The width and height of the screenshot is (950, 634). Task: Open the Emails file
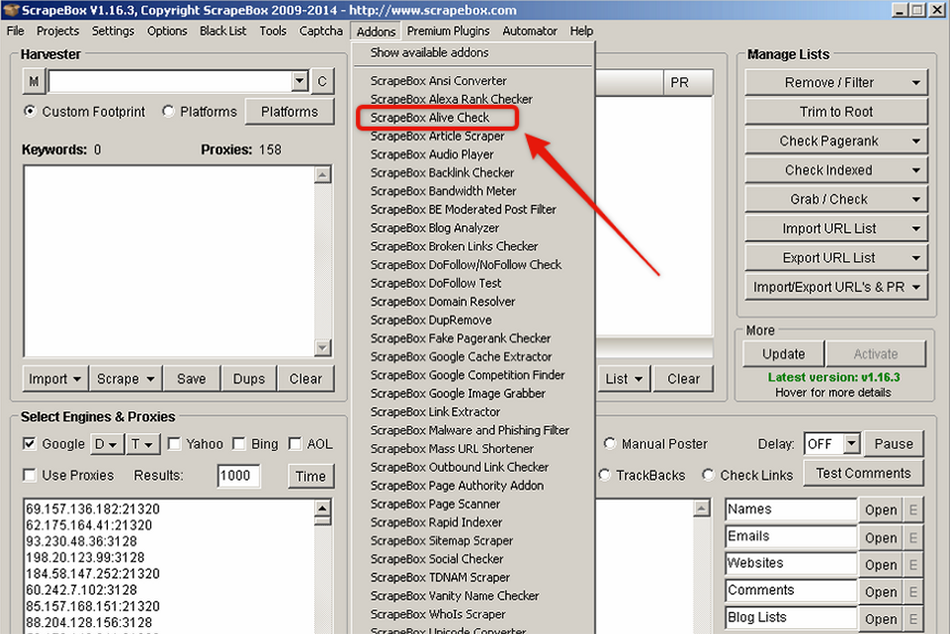881,538
